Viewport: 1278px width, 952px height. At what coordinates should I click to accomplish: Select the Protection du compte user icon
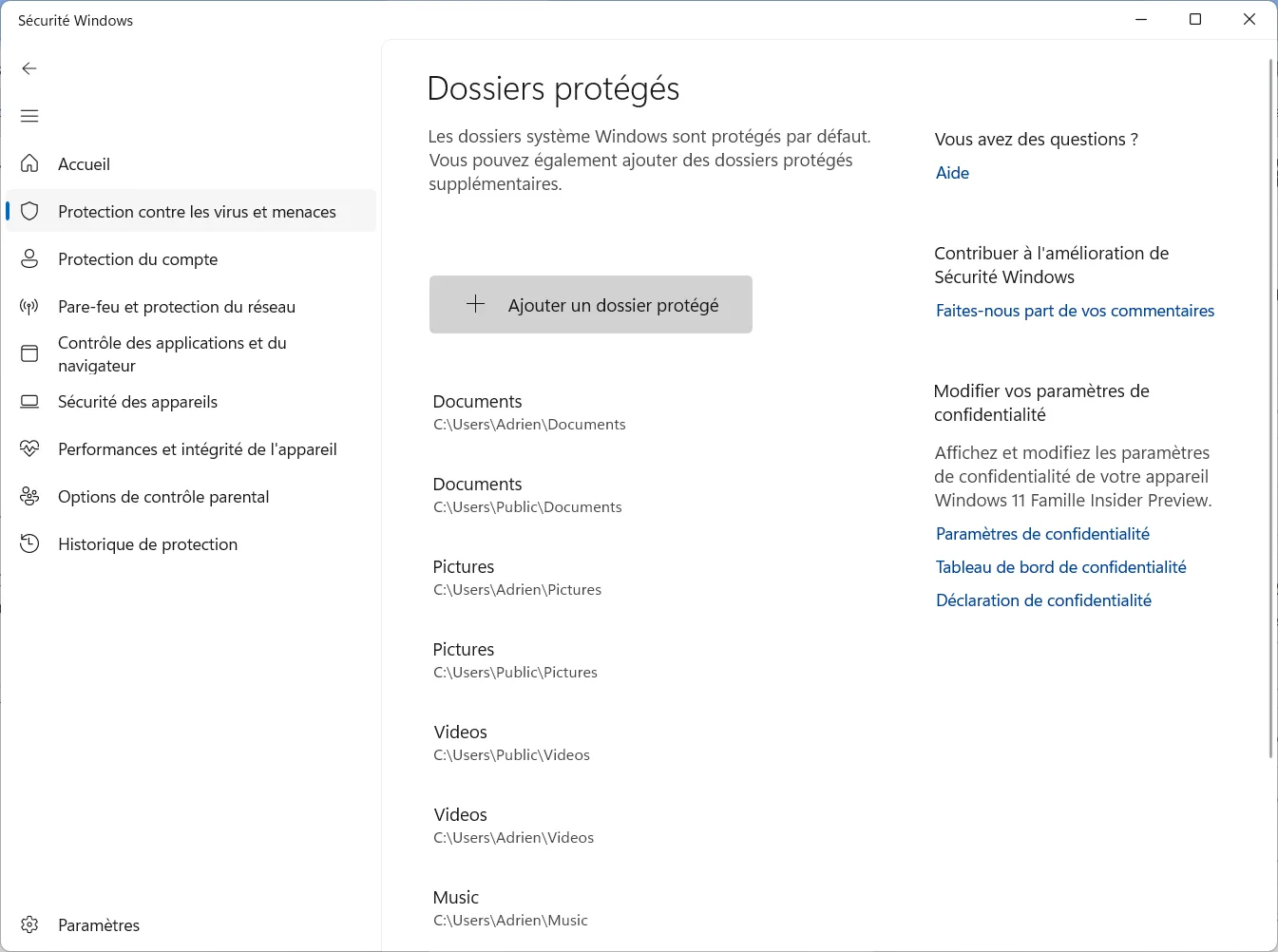coord(29,258)
